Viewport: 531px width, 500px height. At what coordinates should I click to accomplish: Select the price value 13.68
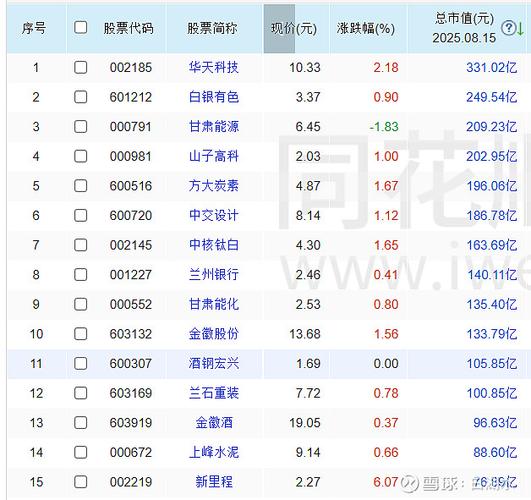[305, 334]
